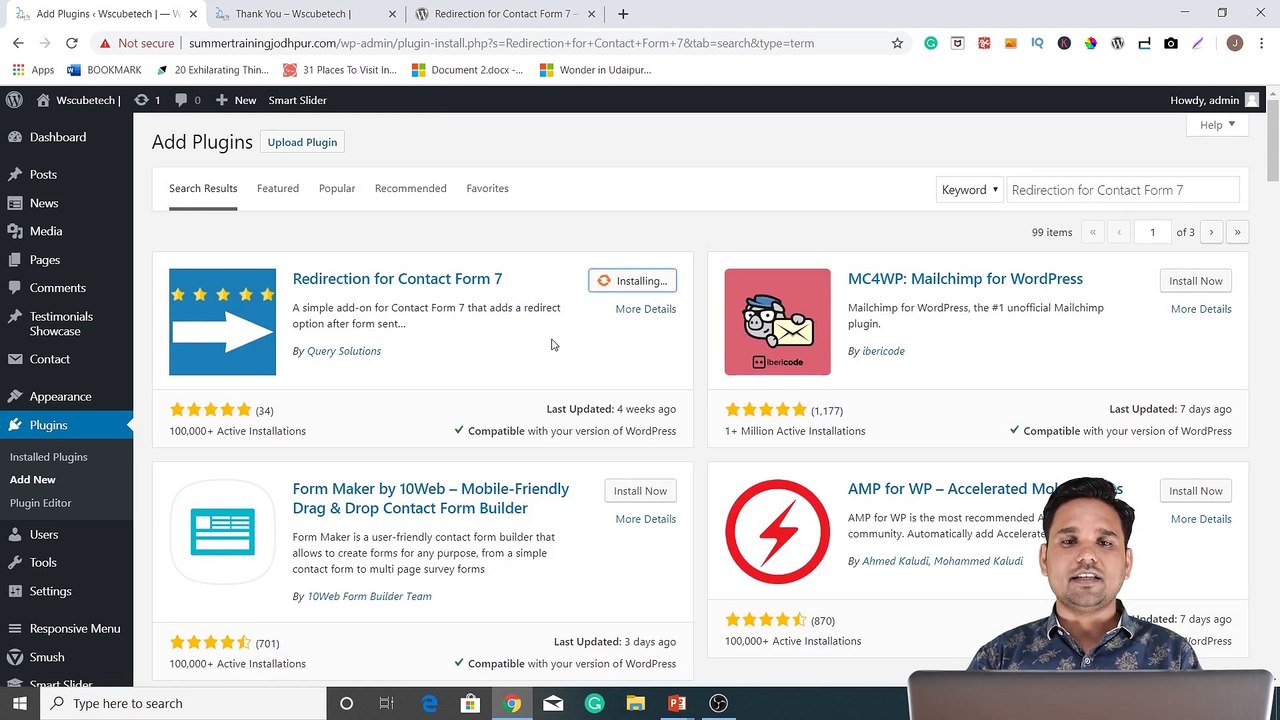Go to Pages in sidebar
This screenshot has height=720, width=1280.
pyautogui.click(x=66, y=260)
